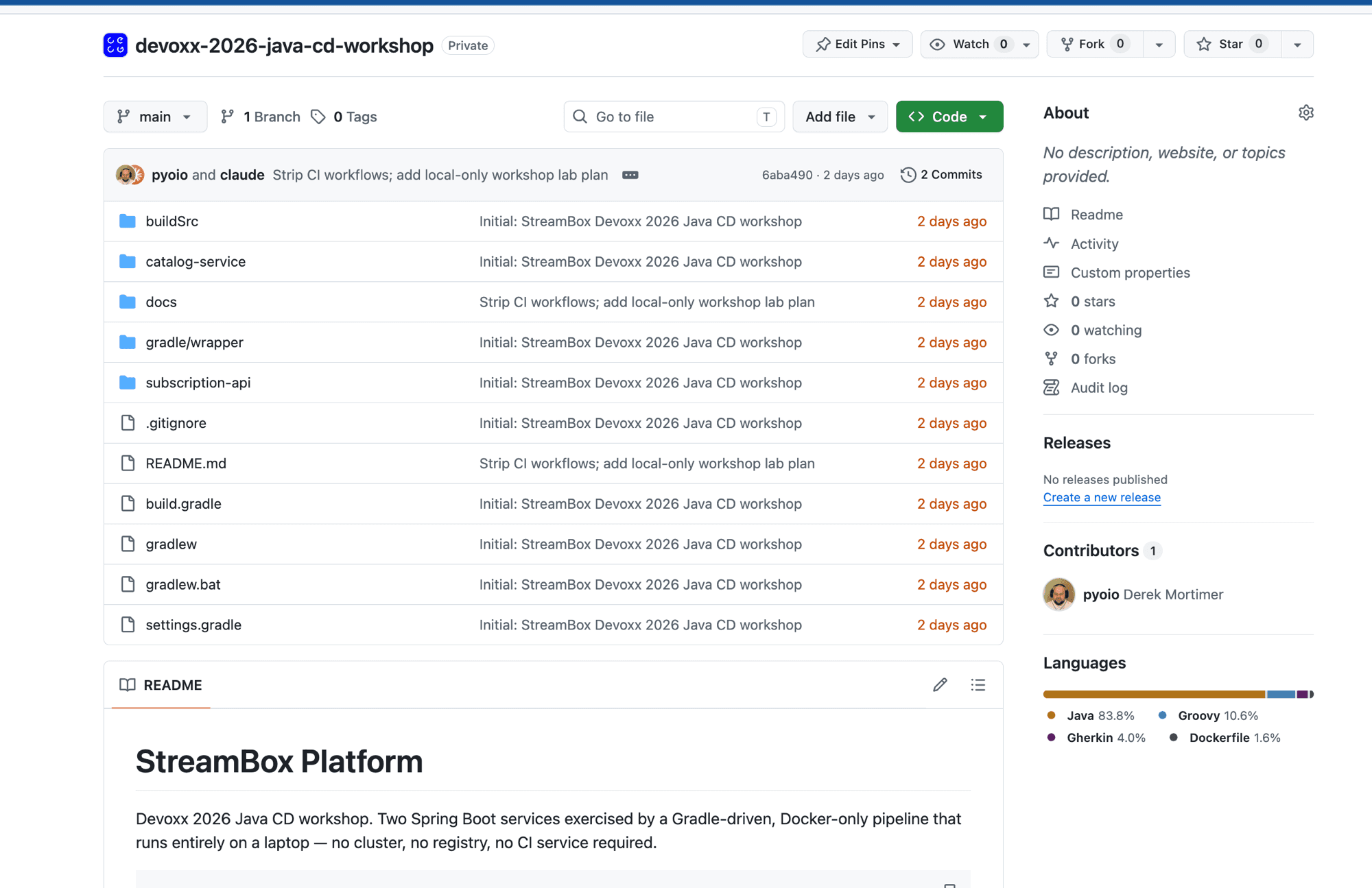Click the Java 83.8% language link
The width and height of the screenshot is (1372, 888).
click(x=1091, y=715)
